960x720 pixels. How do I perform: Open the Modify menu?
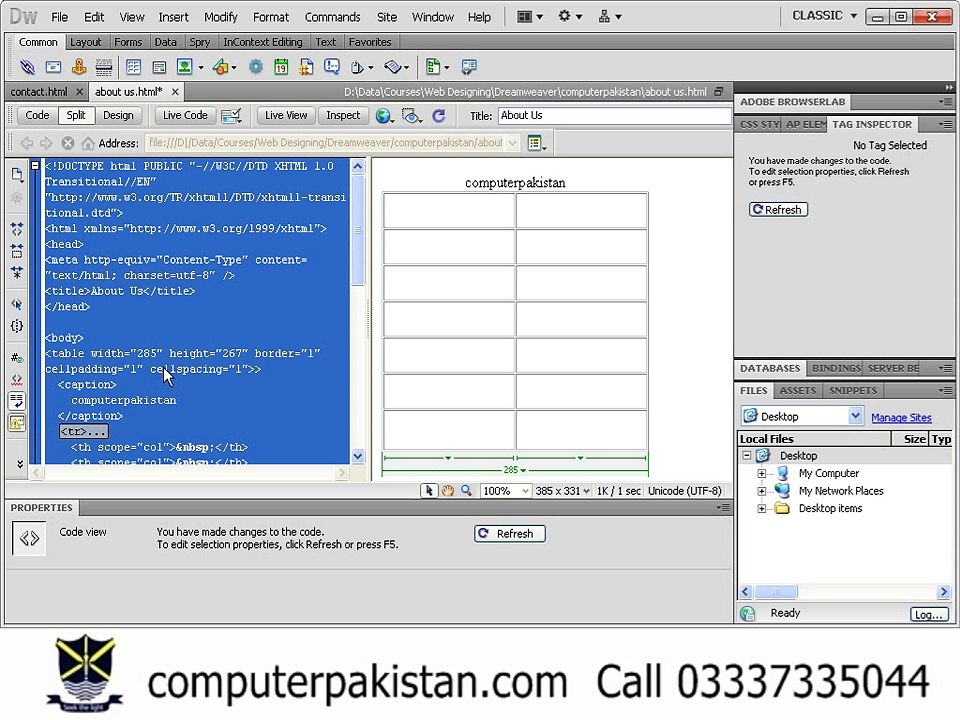tap(220, 17)
